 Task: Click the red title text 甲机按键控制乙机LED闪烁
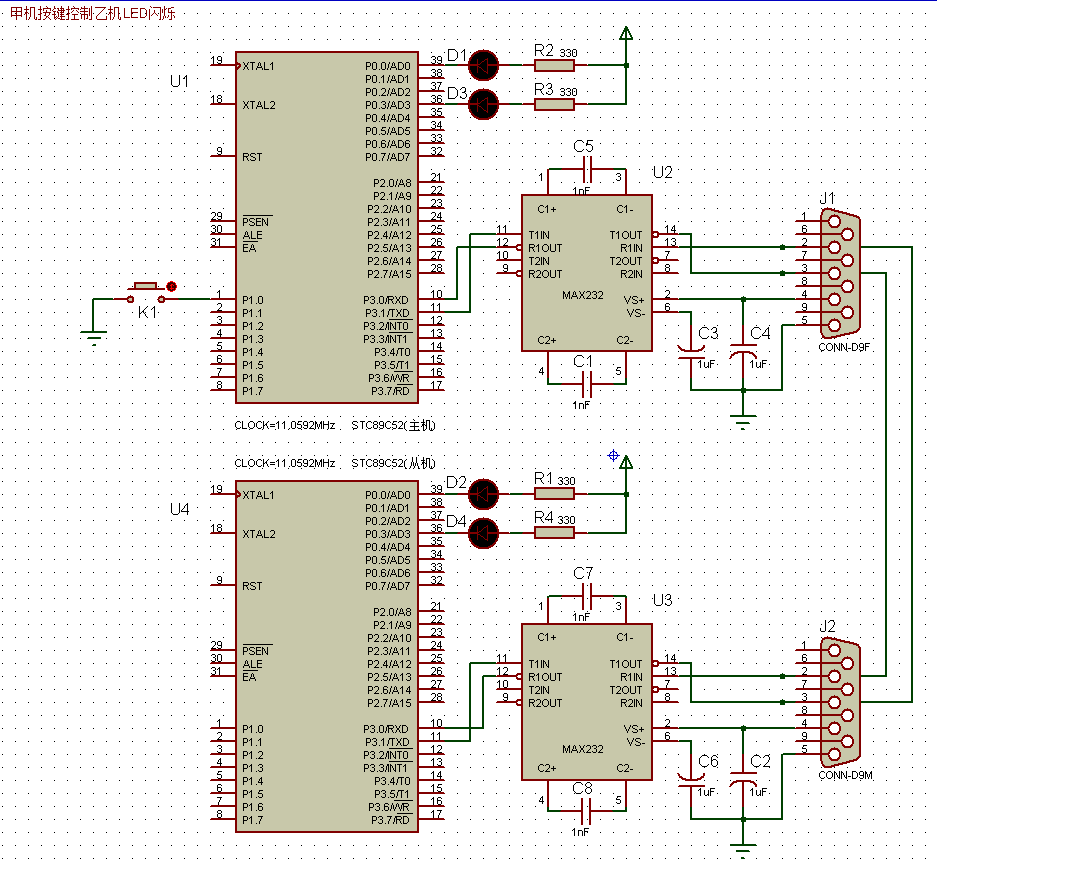pyautogui.click(x=93, y=13)
